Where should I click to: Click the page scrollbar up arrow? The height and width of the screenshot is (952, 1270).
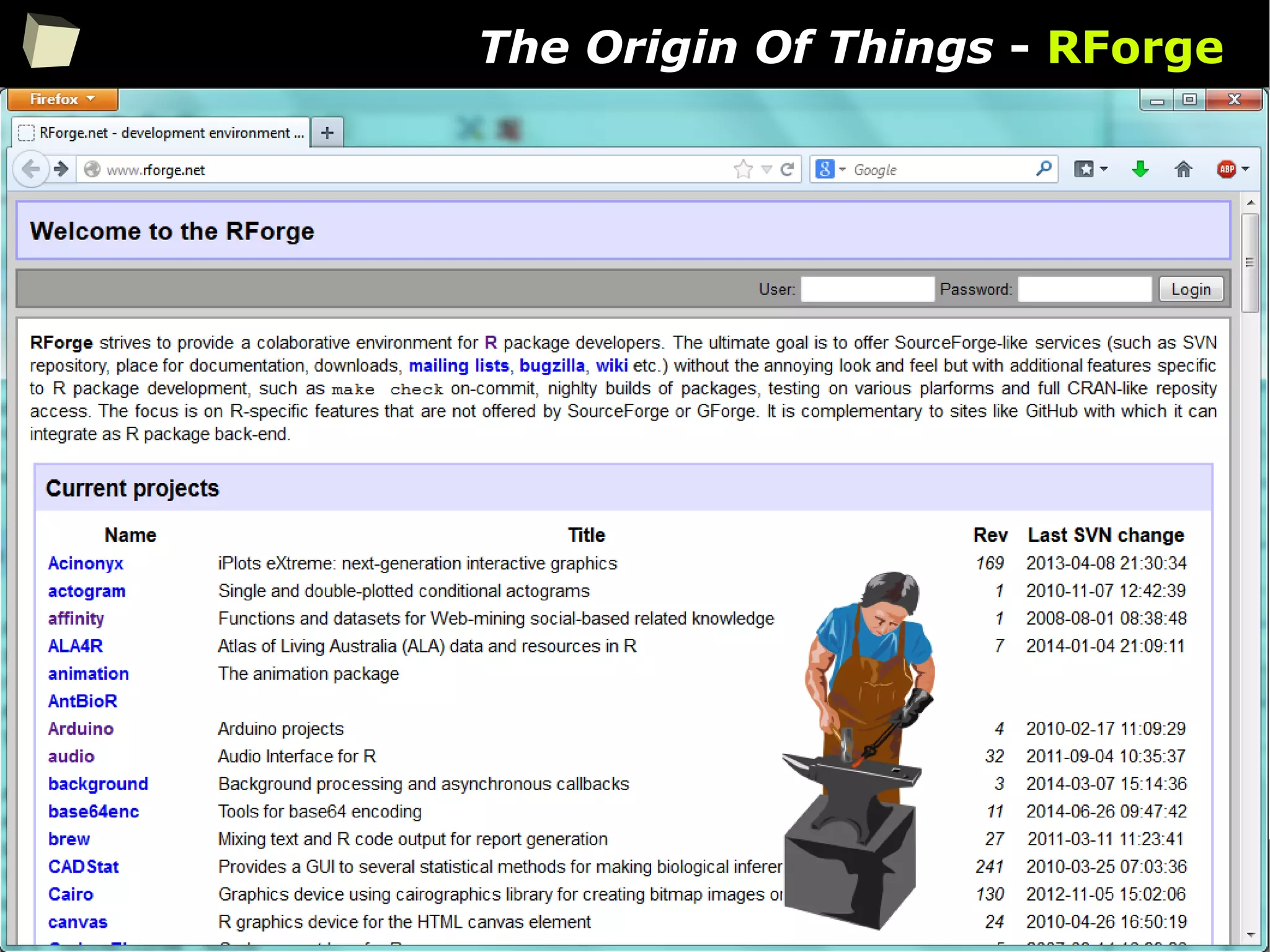1250,202
